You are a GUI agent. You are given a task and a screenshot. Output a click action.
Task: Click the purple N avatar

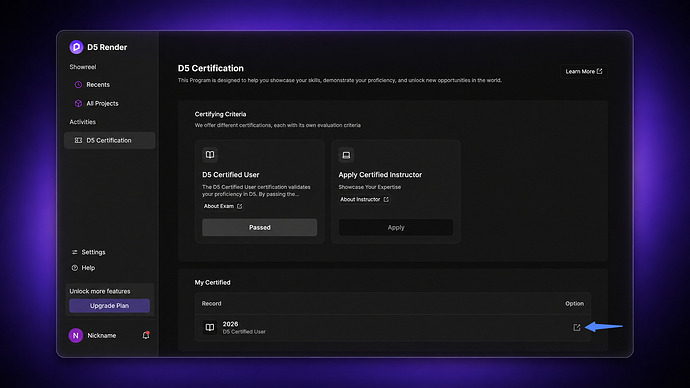tap(76, 335)
